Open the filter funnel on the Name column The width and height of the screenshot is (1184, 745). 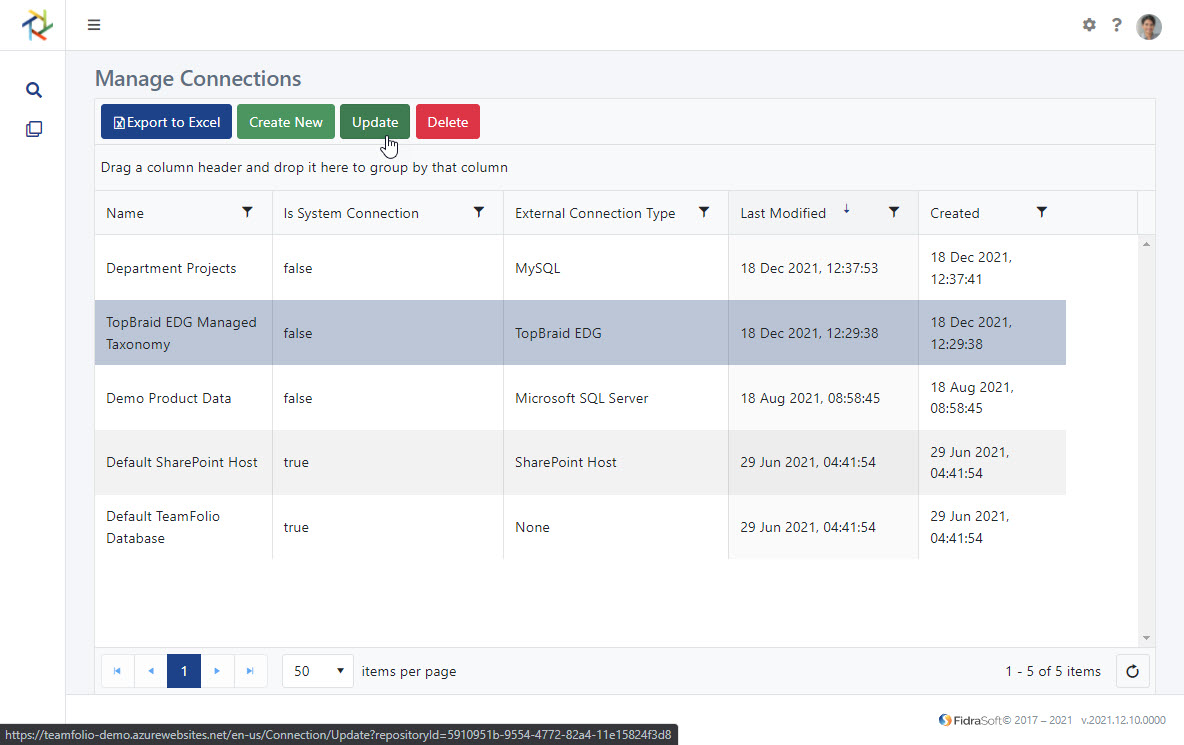tap(247, 212)
